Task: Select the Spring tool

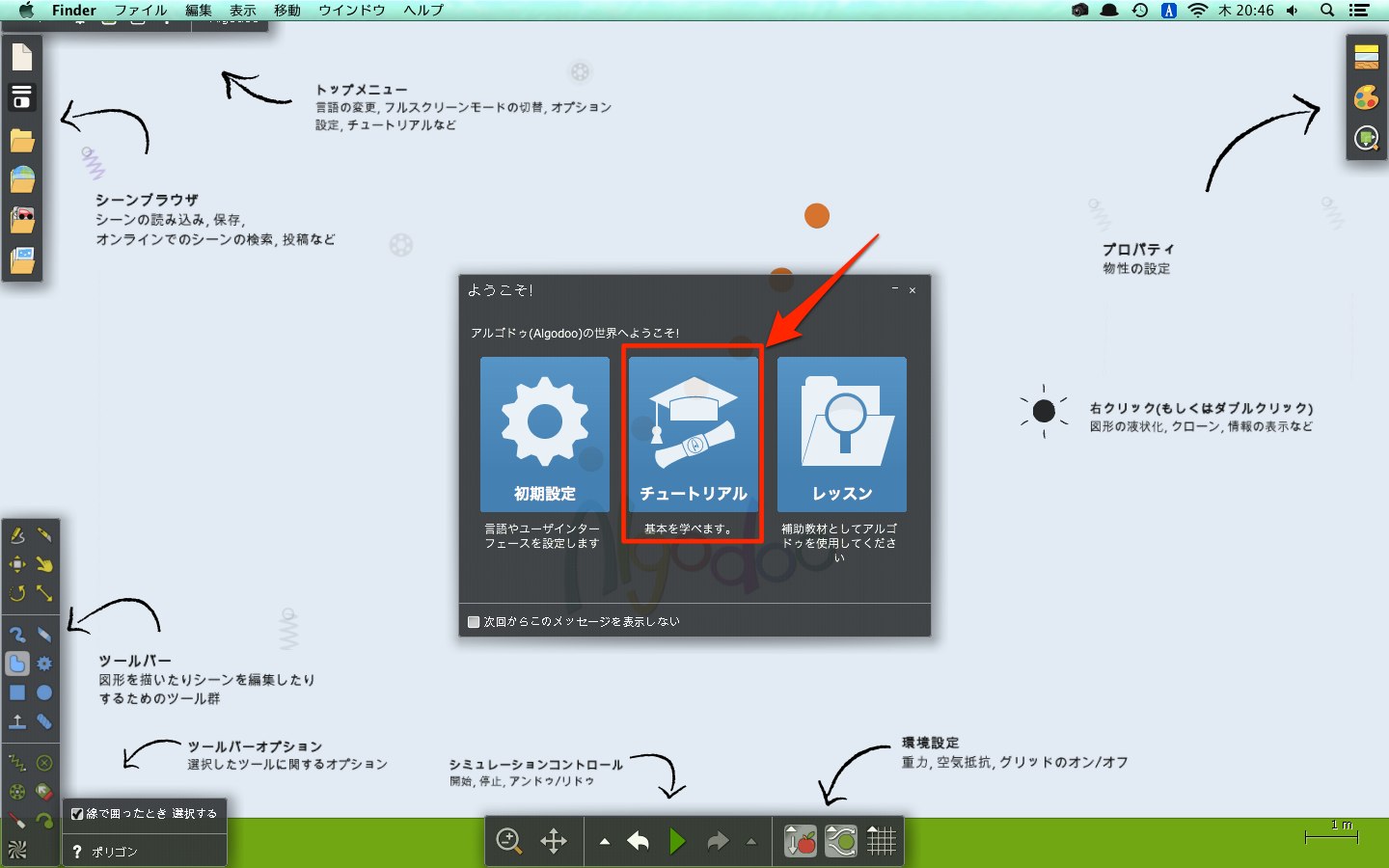Action: coord(17,763)
